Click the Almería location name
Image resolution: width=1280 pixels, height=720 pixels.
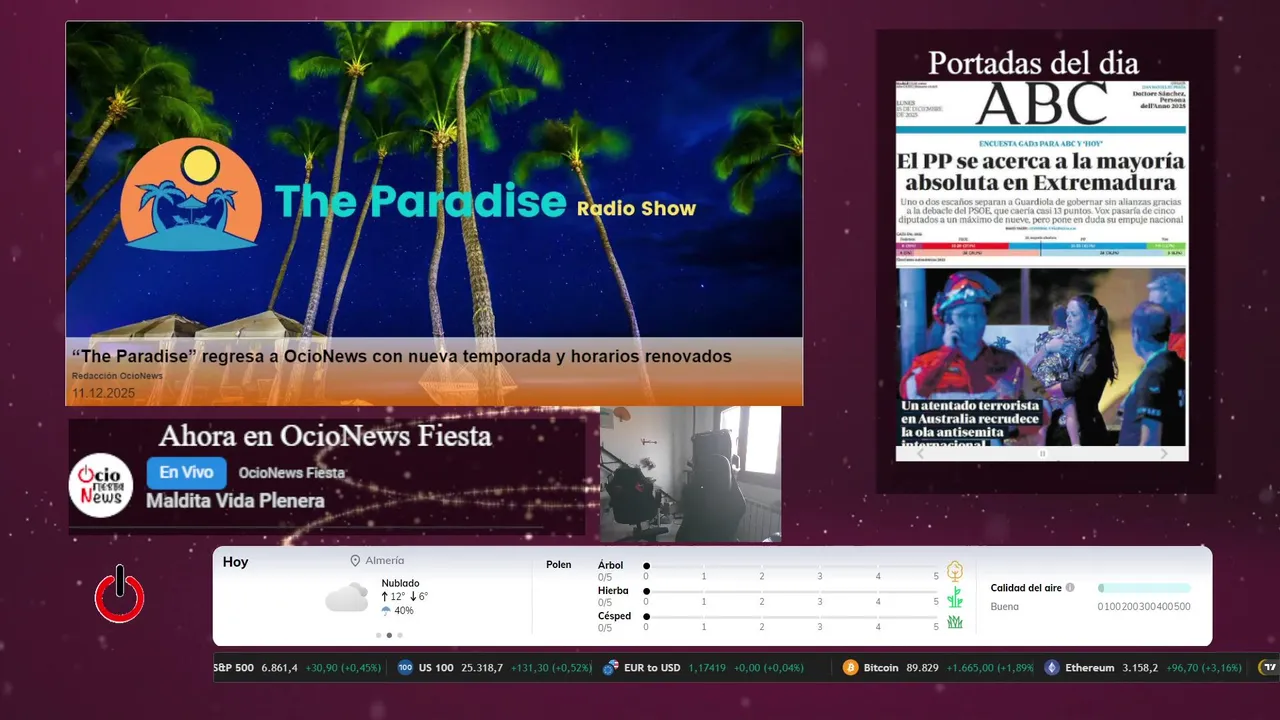pyautogui.click(x=385, y=561)
